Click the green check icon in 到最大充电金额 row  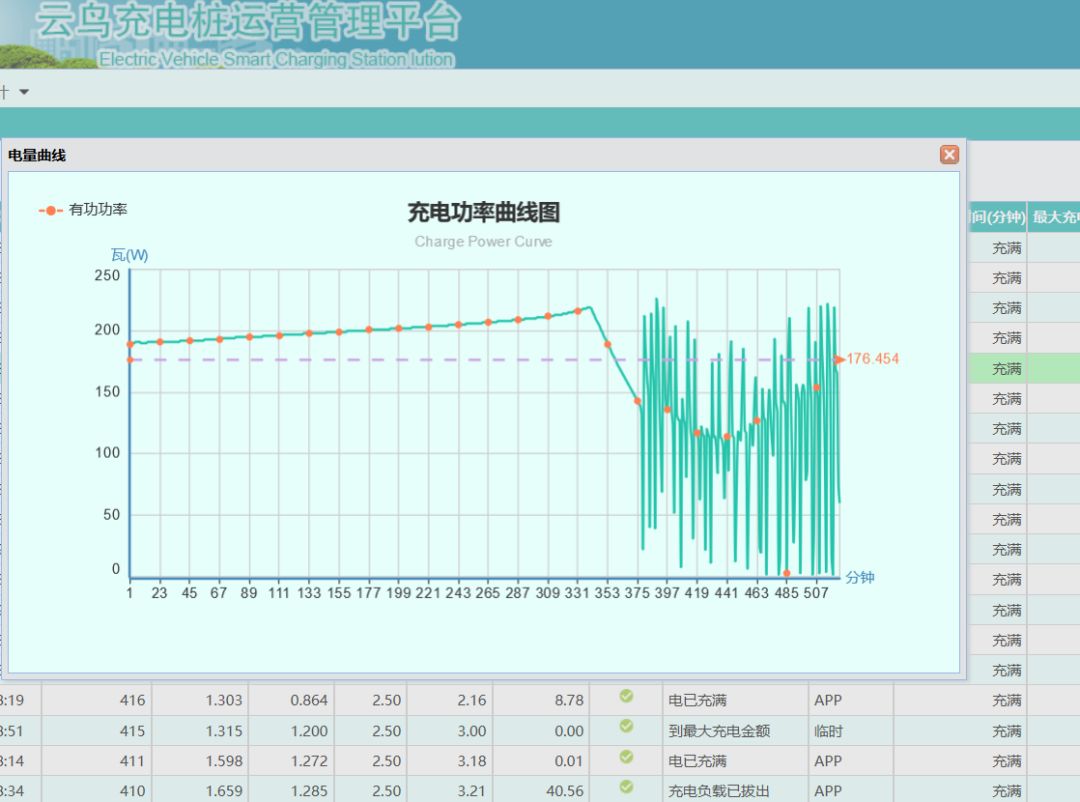(626, 726)
